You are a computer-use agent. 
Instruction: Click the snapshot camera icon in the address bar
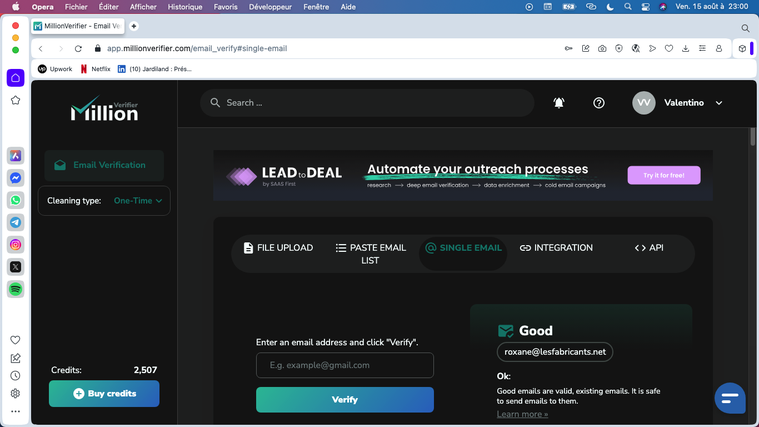tap(602, 48)
